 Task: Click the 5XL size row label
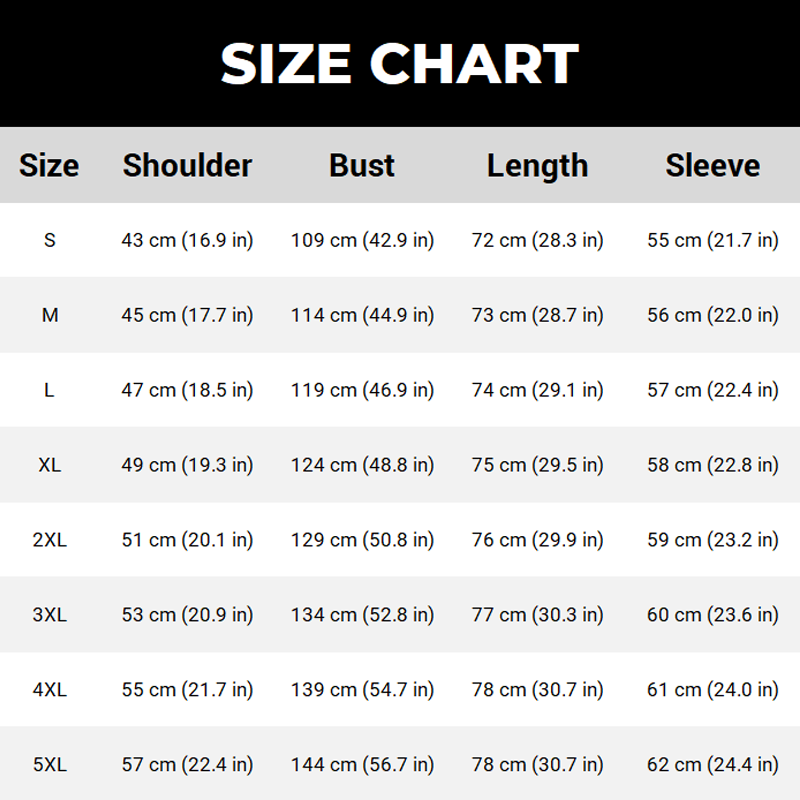click(50, 765)
